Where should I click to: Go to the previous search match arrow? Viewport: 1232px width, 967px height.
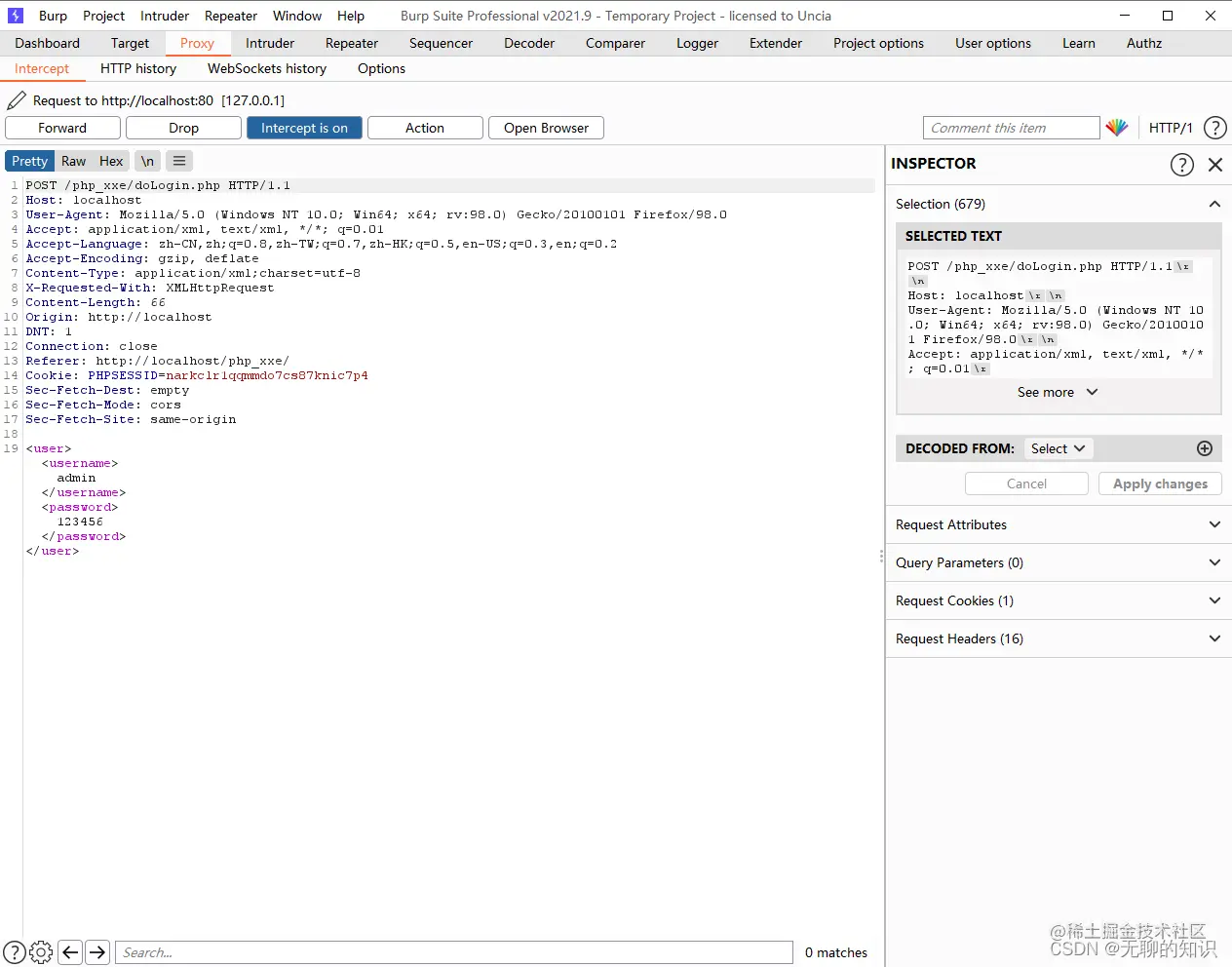(x=70, y=952)
